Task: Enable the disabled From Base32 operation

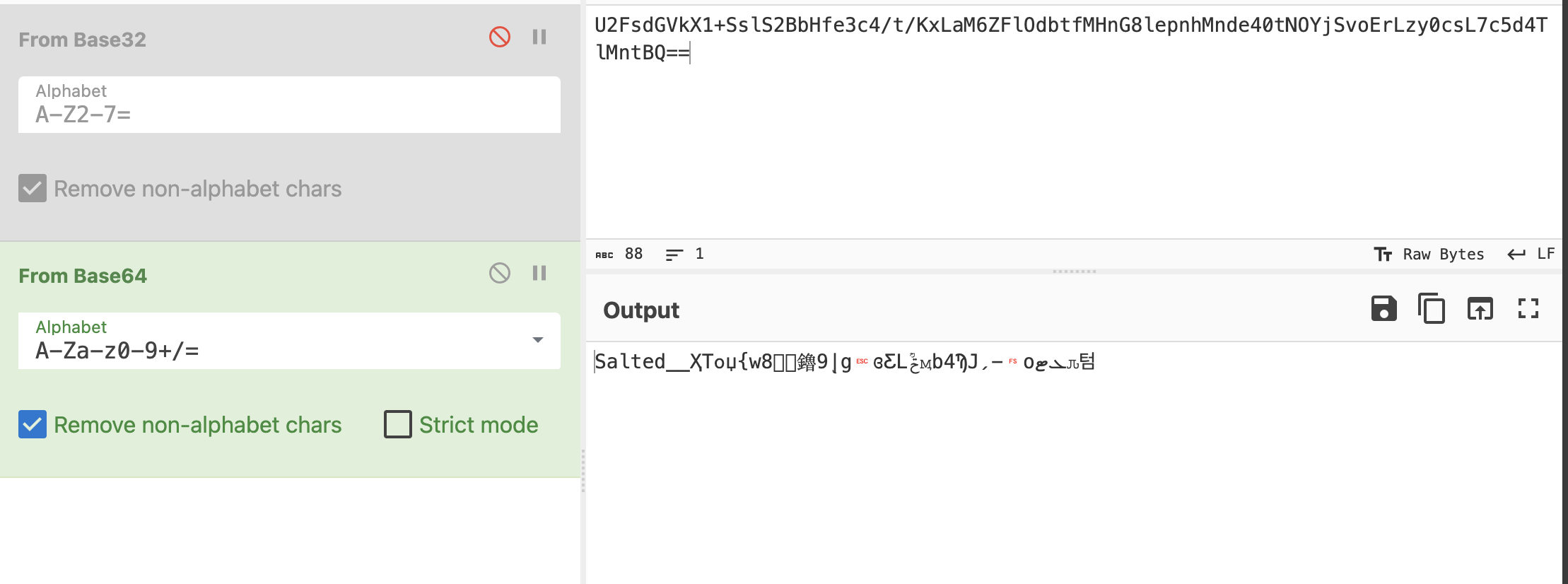Action: pos(499,37)
